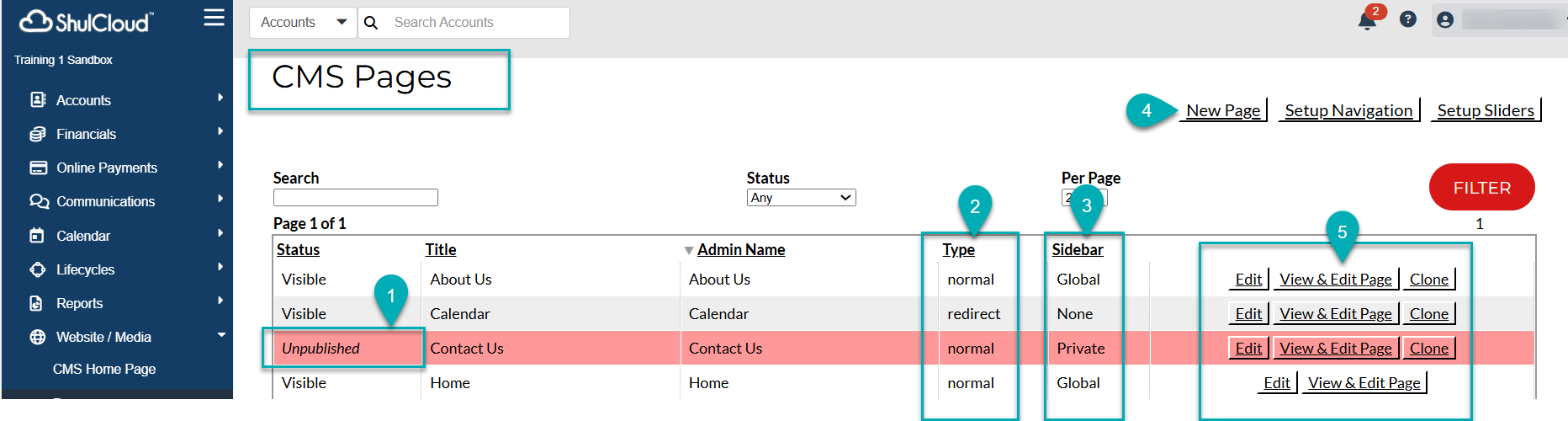Sort by the Sidebar column header
This screenshot has width=1568, height=421.
(x=1078, y=249)
